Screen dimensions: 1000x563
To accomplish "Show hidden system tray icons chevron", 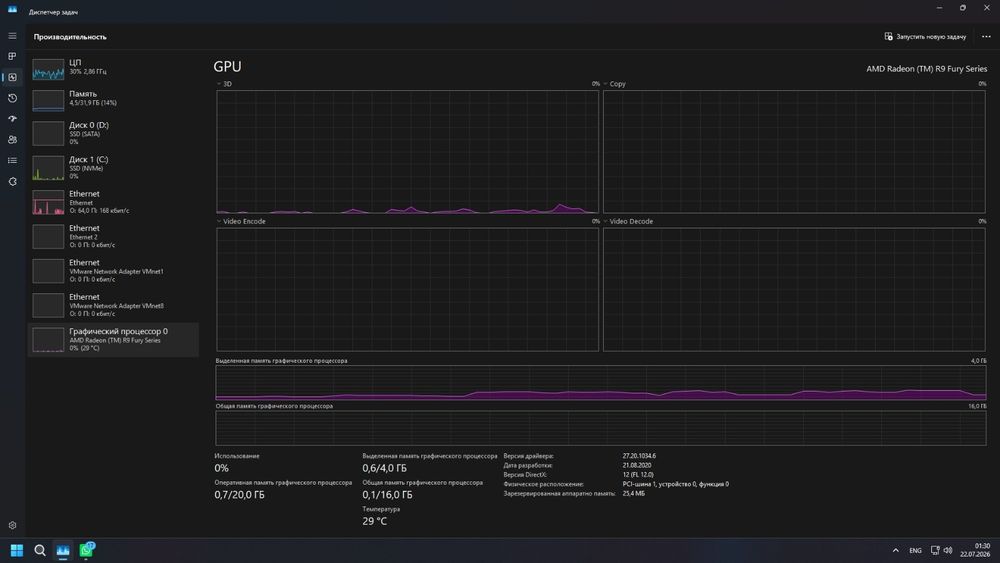I will point(895,550).
